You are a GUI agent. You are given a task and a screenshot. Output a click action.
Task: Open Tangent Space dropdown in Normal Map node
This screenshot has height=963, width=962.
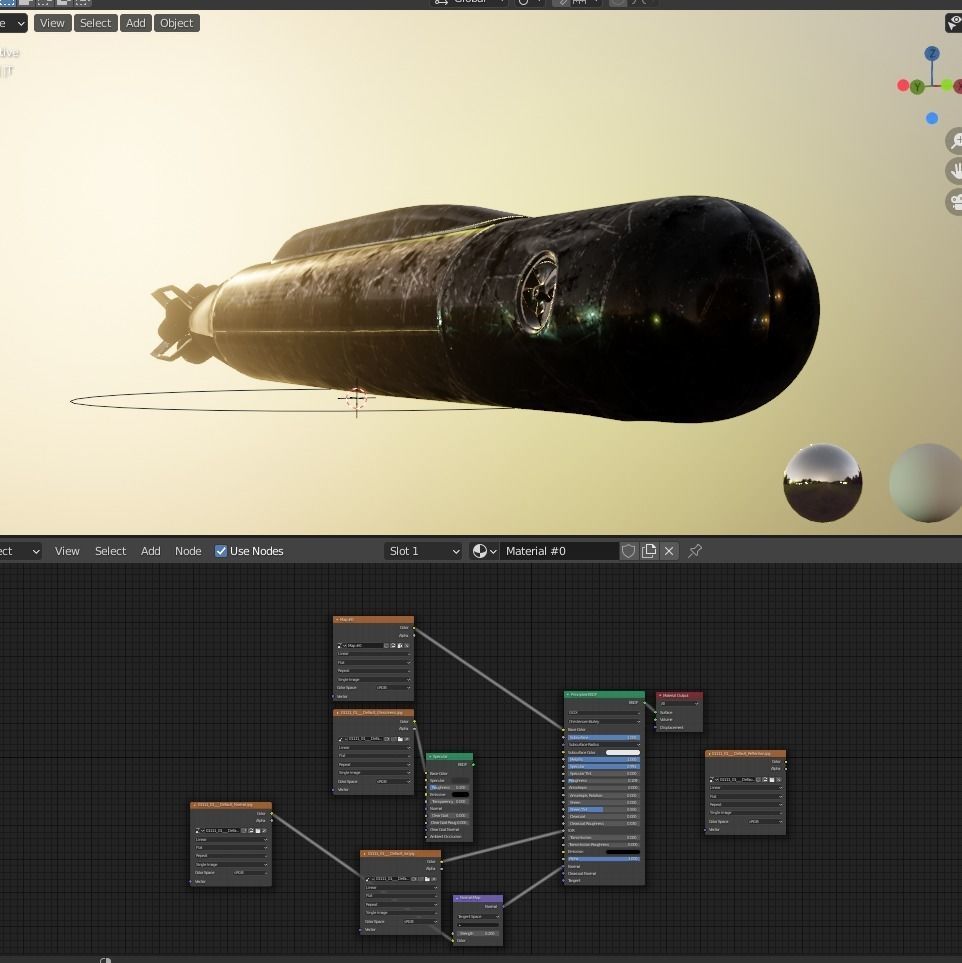tap(479, 916)
